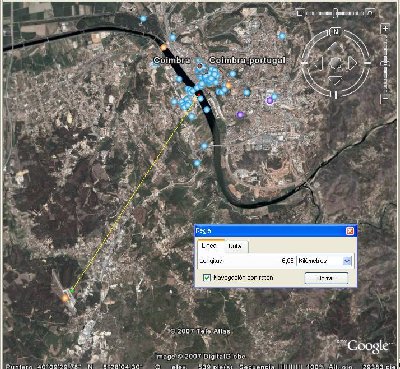The height and width of the screenshot is (369, 400).
Task: Click the handle on the vertical zoom slider
Action: click(385, 62)
